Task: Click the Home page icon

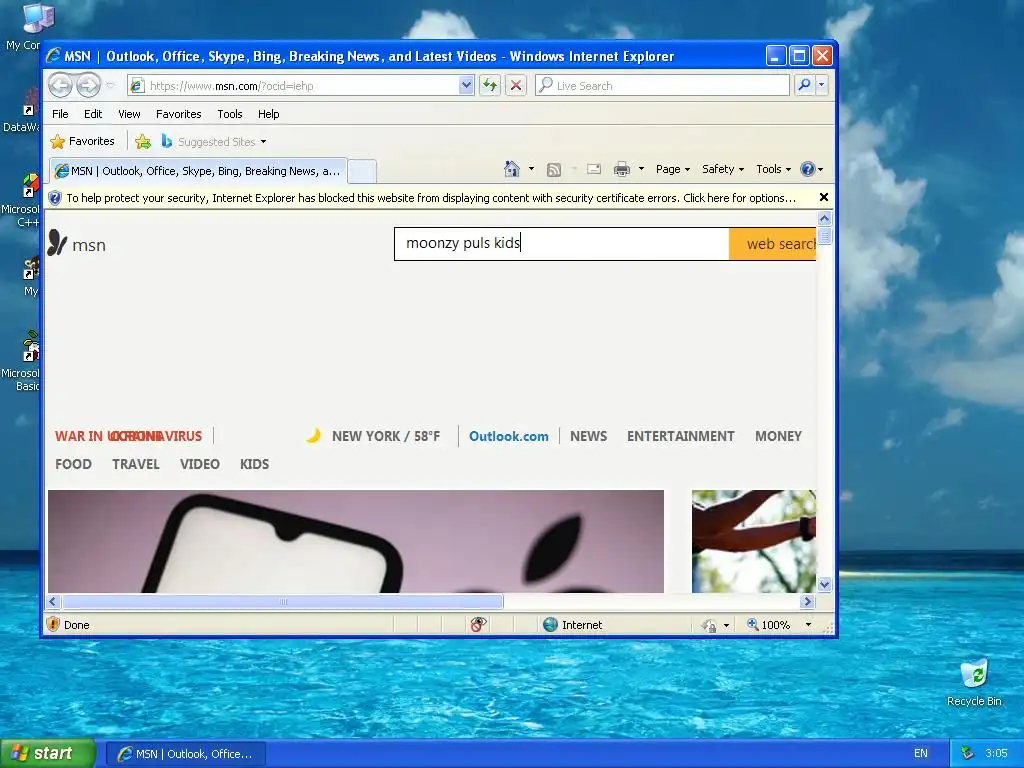Action: tap(512, 169)
